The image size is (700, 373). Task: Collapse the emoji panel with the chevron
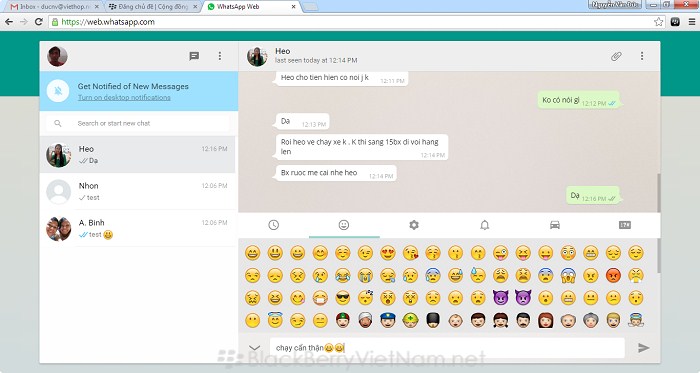point(254,348)
